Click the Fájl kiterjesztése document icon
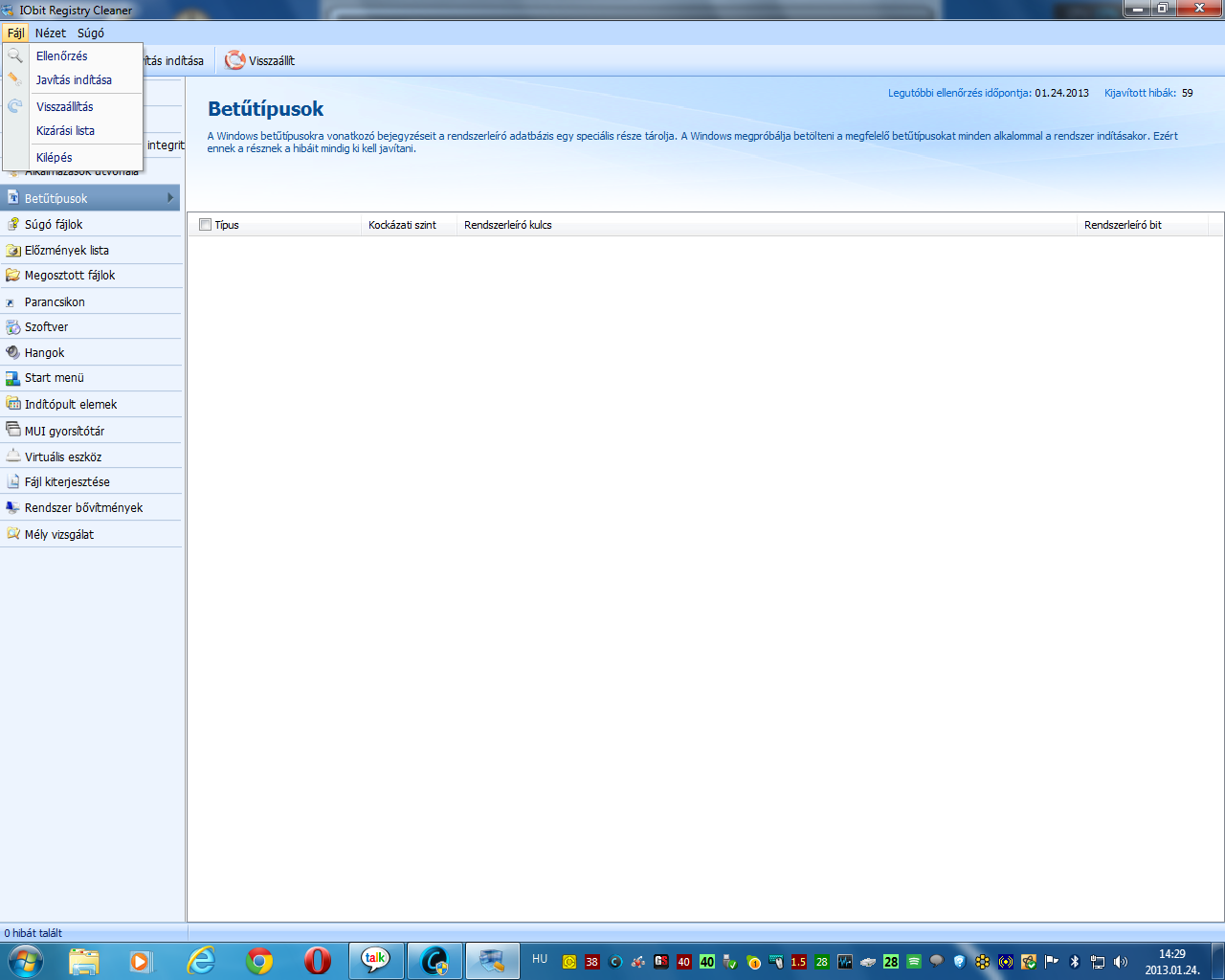Screen dimensions: 1225x980 click(13, 481)
